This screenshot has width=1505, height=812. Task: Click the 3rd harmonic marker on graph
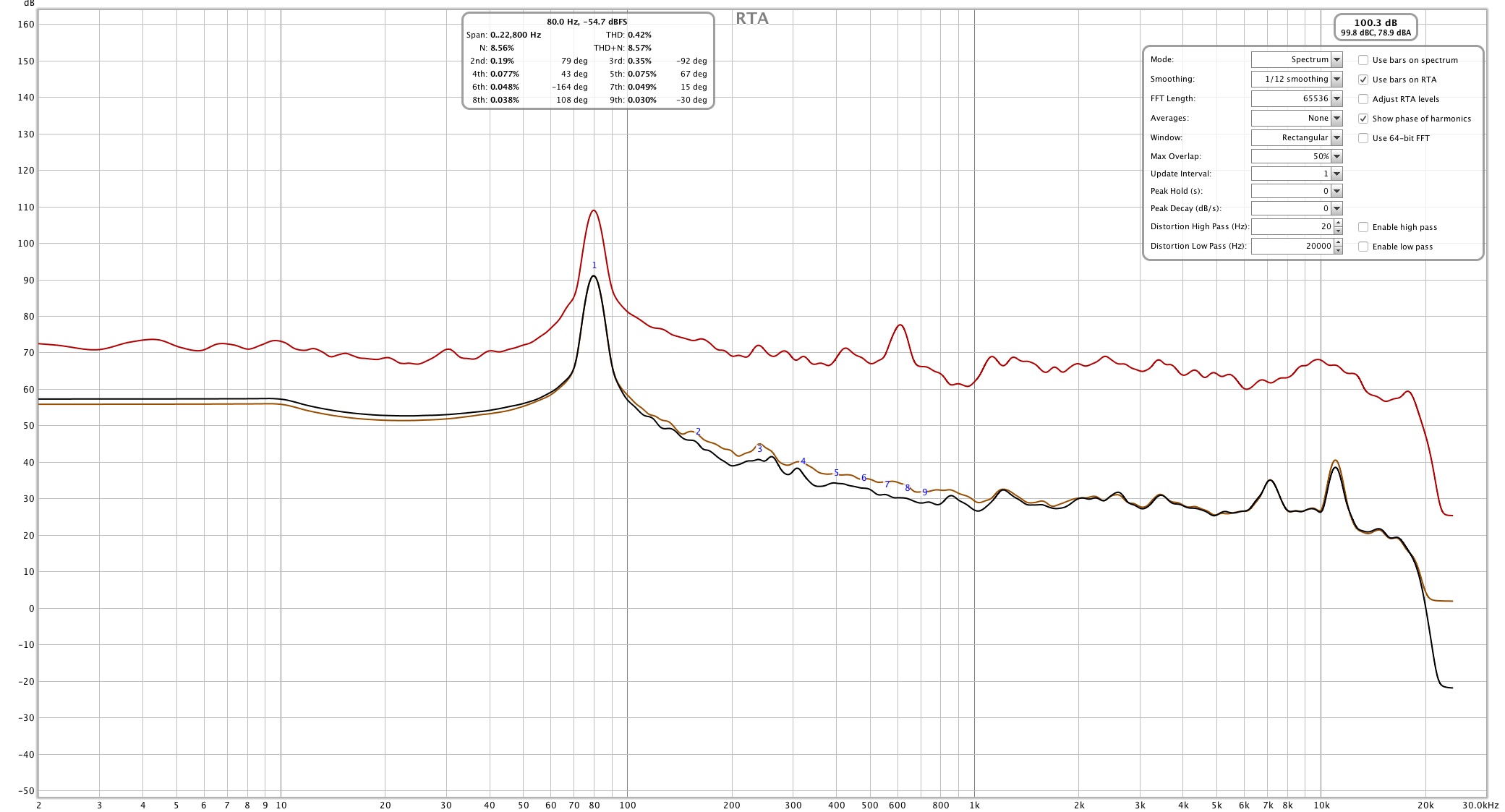[x=759, y=449]
